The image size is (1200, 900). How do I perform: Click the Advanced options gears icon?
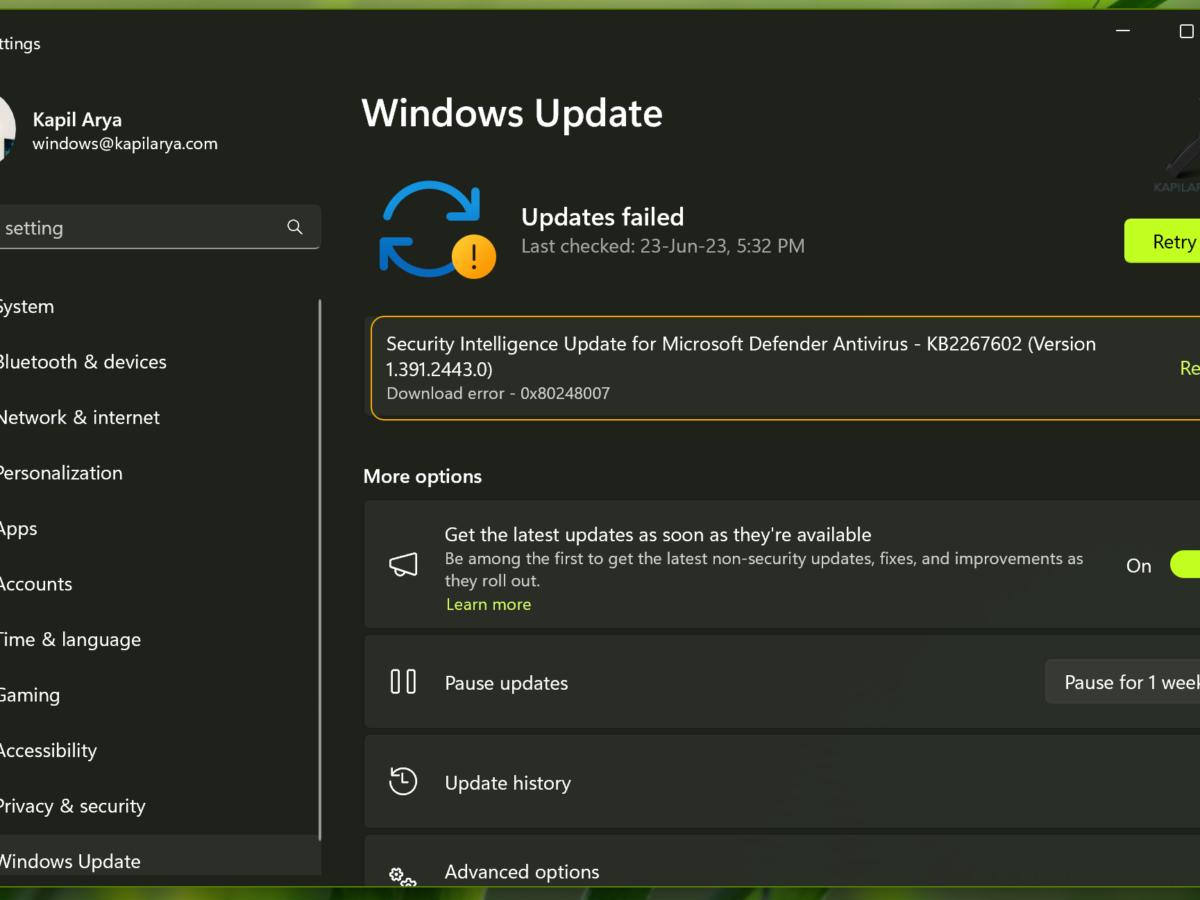coord(403,876)
